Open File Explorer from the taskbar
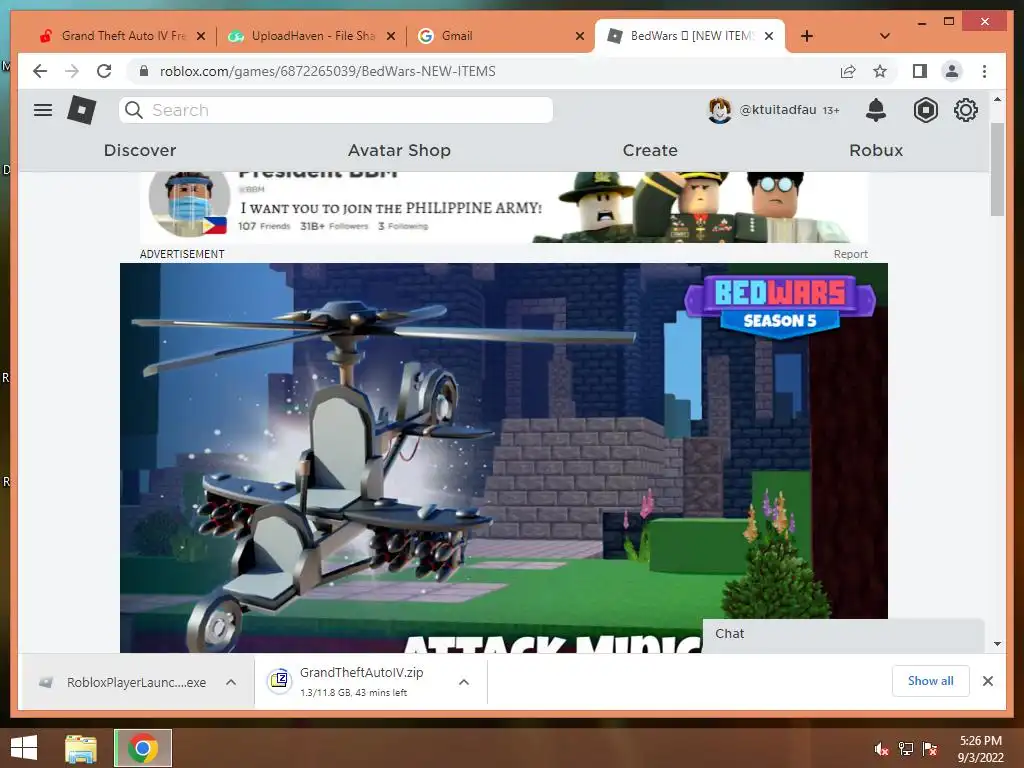Image resolution: width=1024 pixels, height=768 pixels. pyautogui.click(x=81, y=748)
